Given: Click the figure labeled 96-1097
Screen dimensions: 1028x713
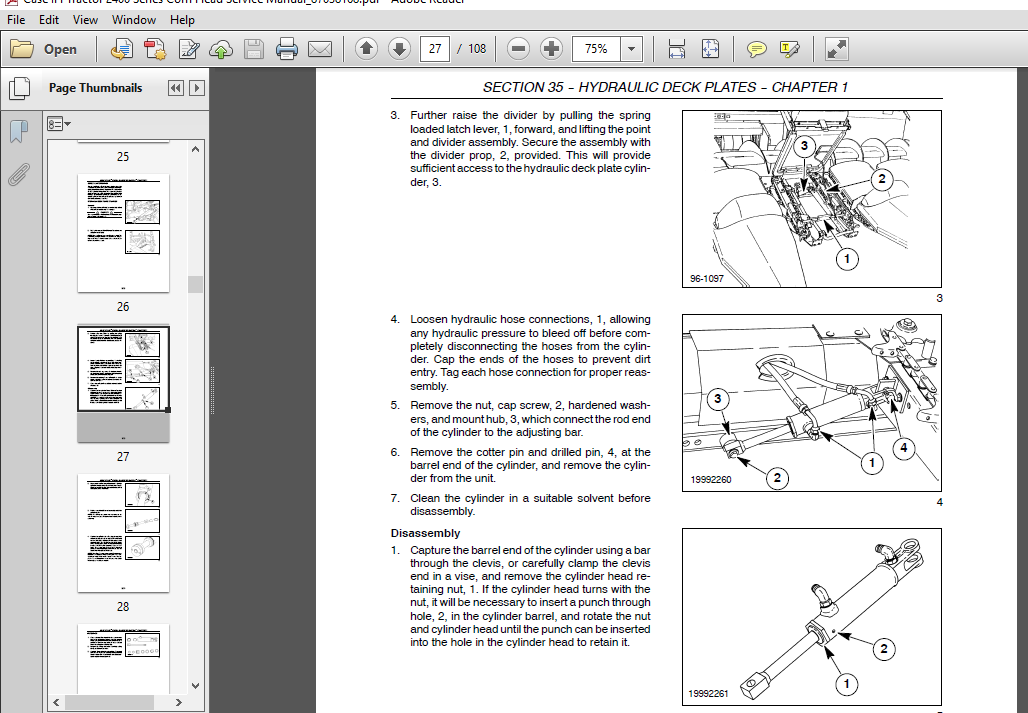Looking at the screenshot, I should 812,199.
